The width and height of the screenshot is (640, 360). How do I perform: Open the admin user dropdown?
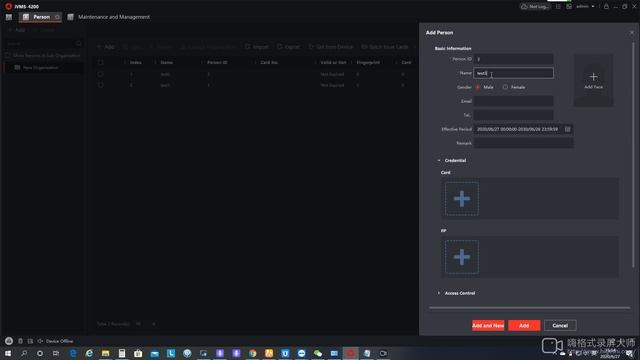point(585,7)
